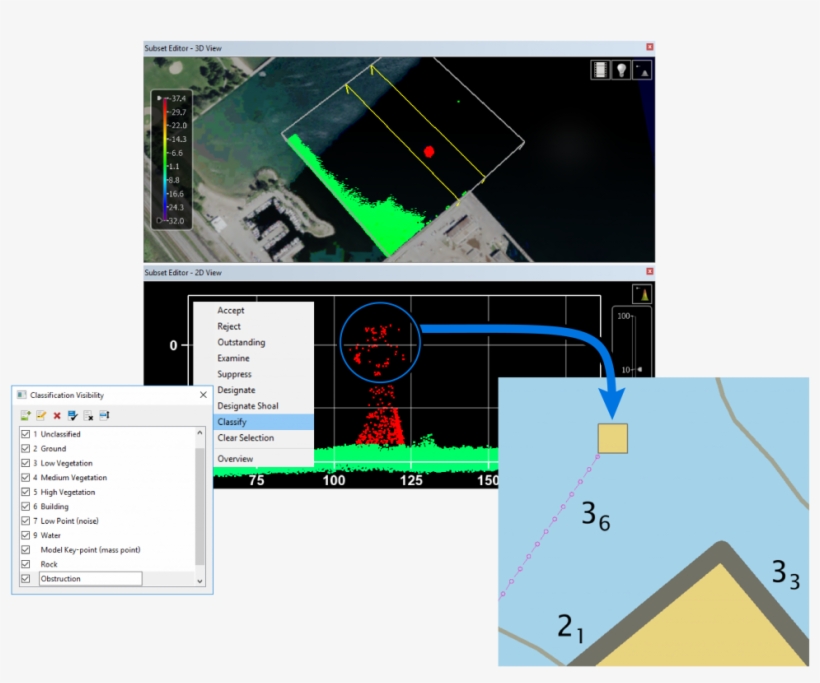Uncheck the Ground classification checkbox

click(26, 449)
